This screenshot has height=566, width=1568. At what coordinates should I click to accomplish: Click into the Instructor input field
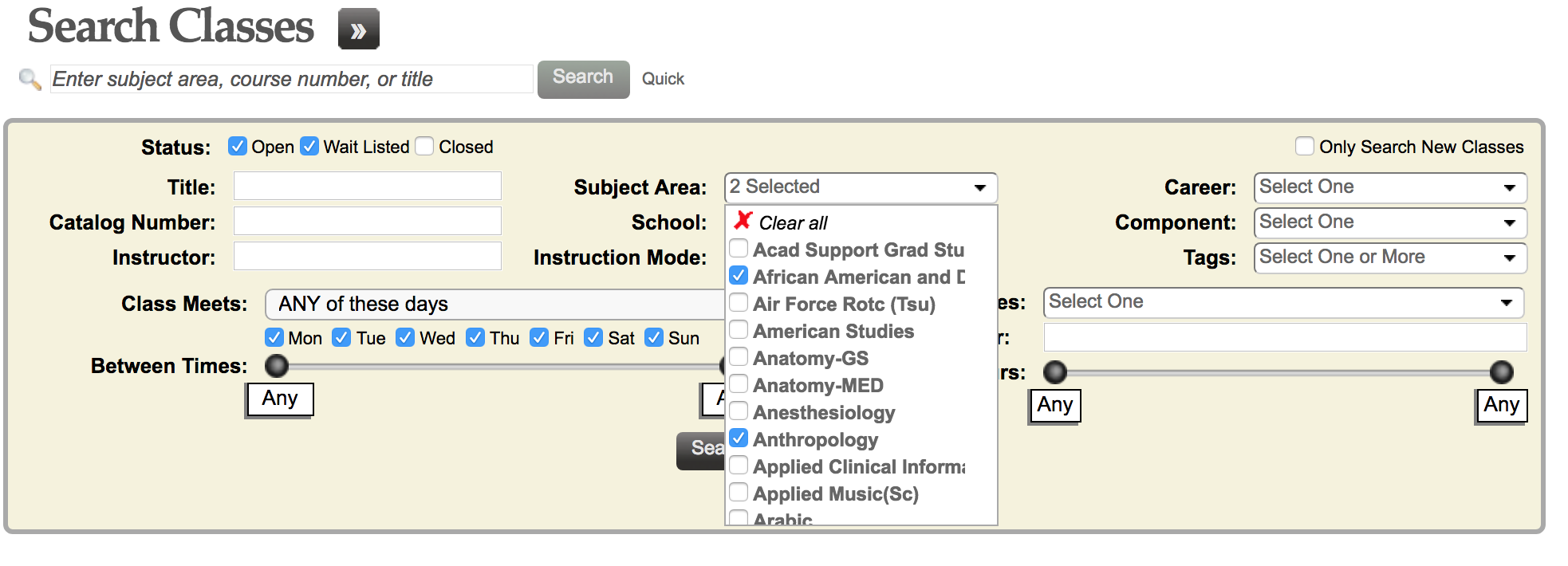367,257
